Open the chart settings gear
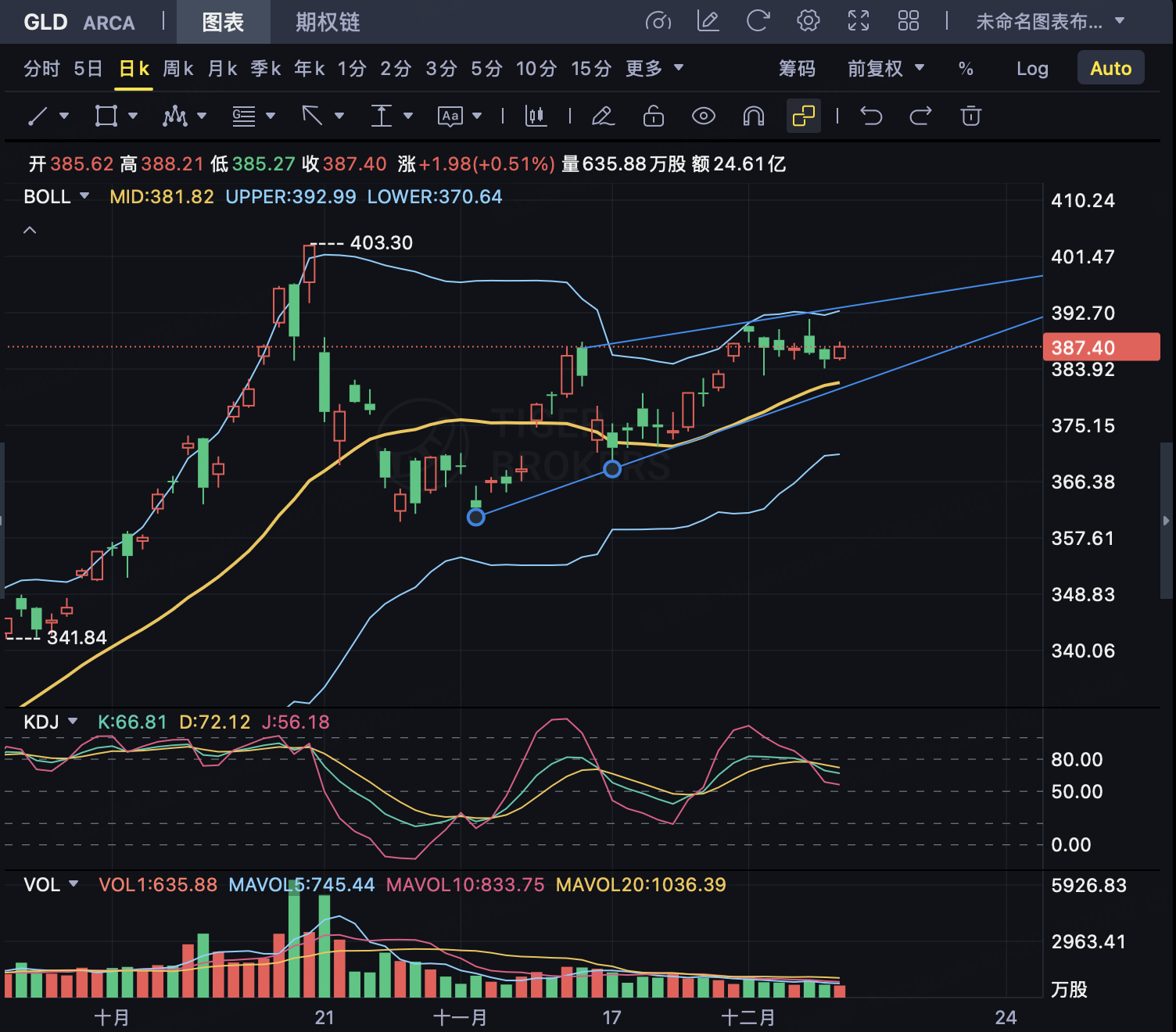1176x1032 pixels. (x=808, y=21)
